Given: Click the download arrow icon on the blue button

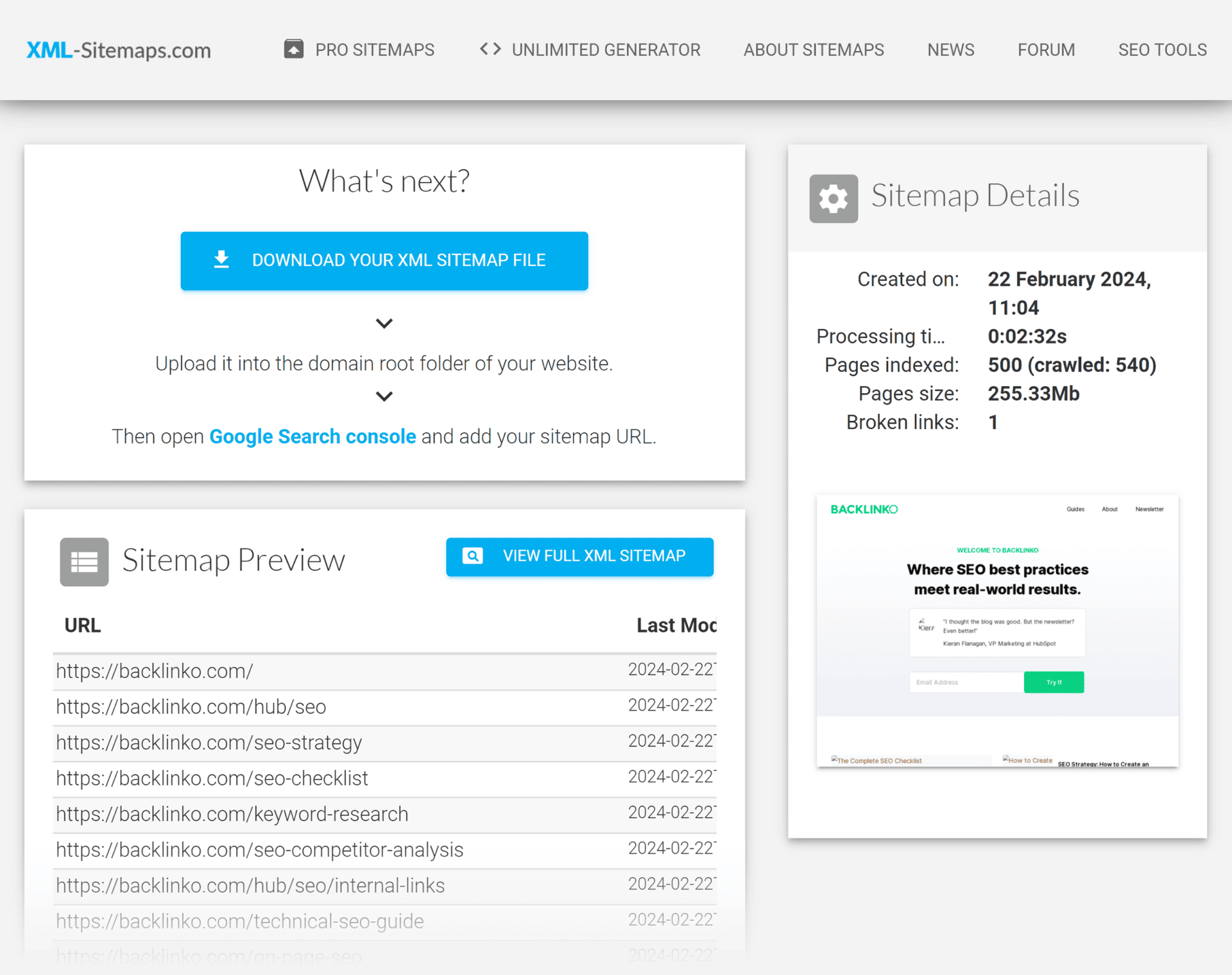Looking at the screenshot, I should coord(221,260).
